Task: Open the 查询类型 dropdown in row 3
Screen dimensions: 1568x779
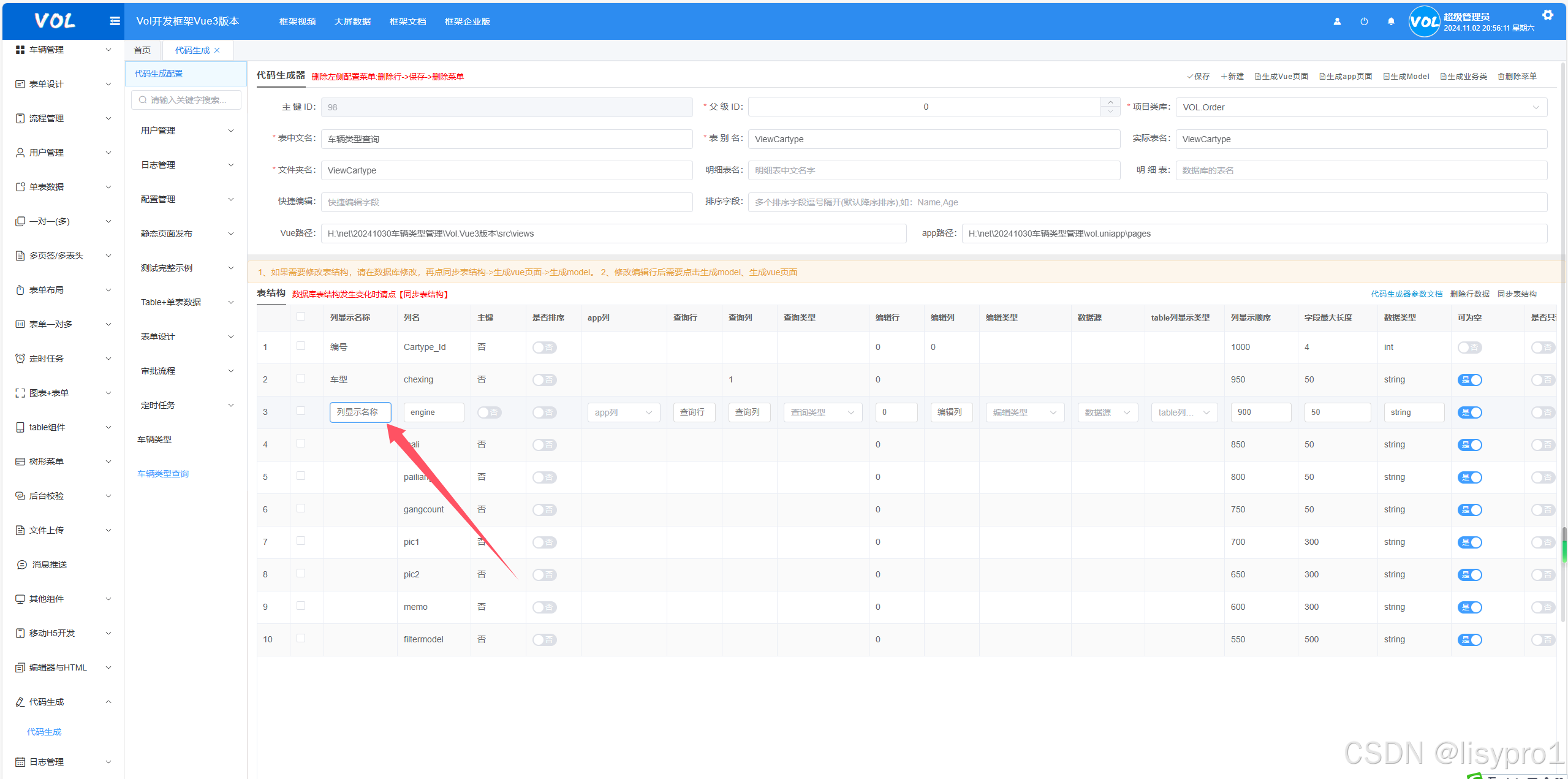Action: pos(822,412)
